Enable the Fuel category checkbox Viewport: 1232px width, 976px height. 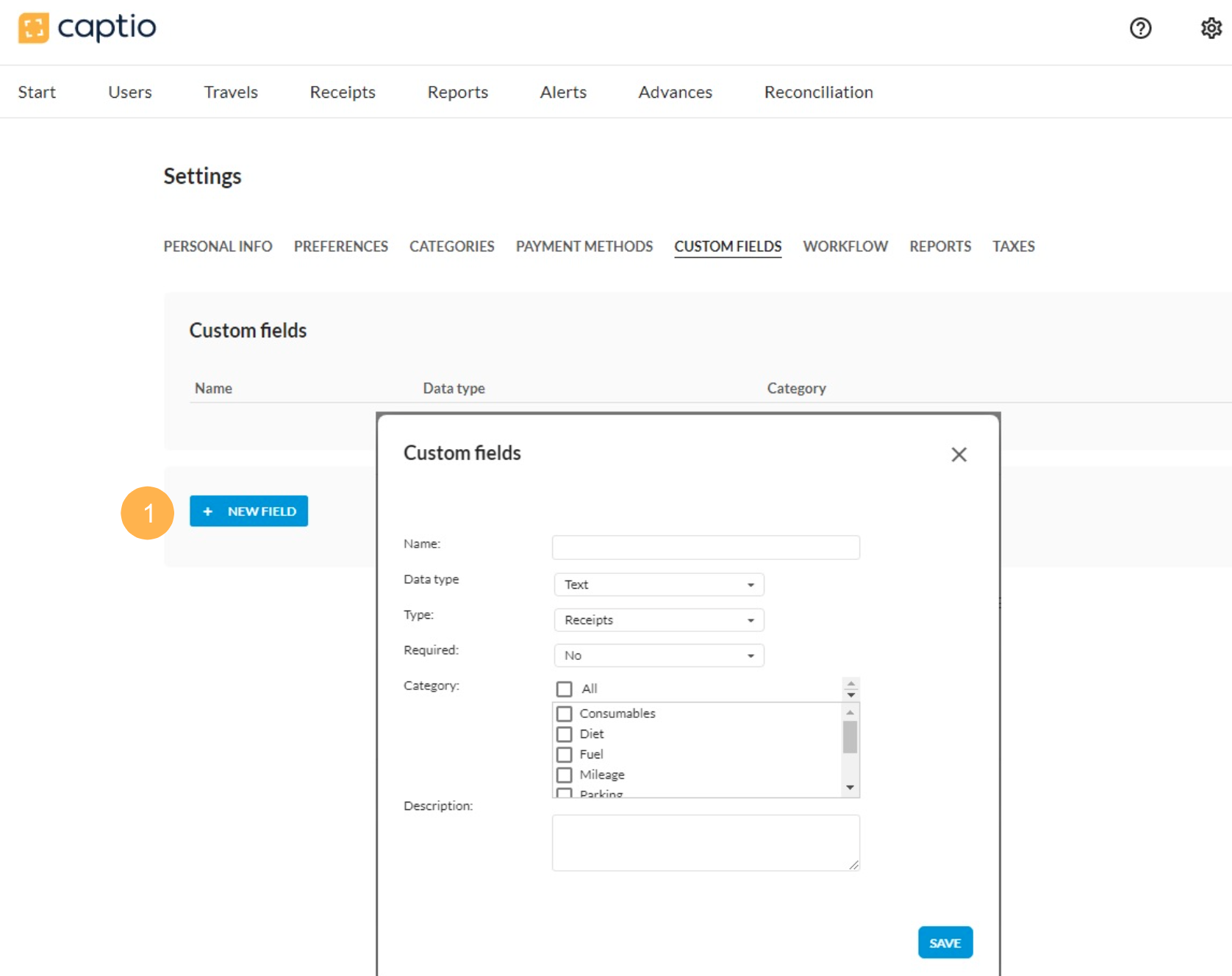click(564, 755)
